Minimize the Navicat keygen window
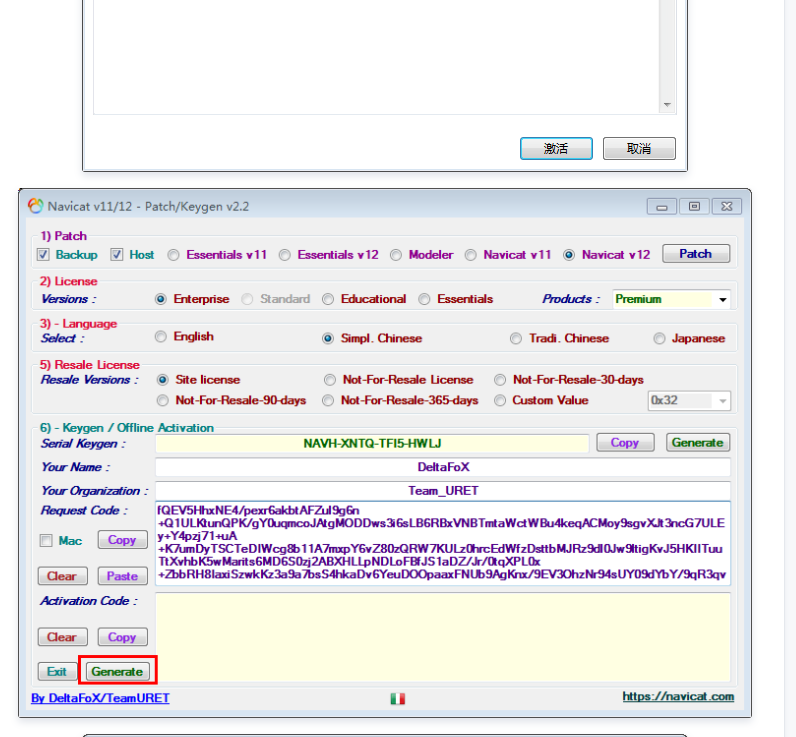This screenshot has width=796, height=737. pos(662,207)
